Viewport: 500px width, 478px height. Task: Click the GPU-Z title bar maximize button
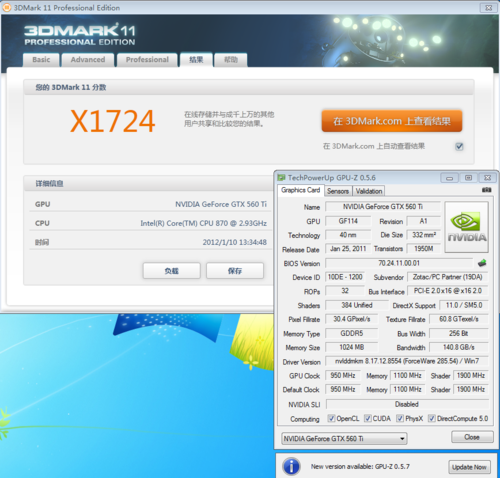tap(468, 178)
